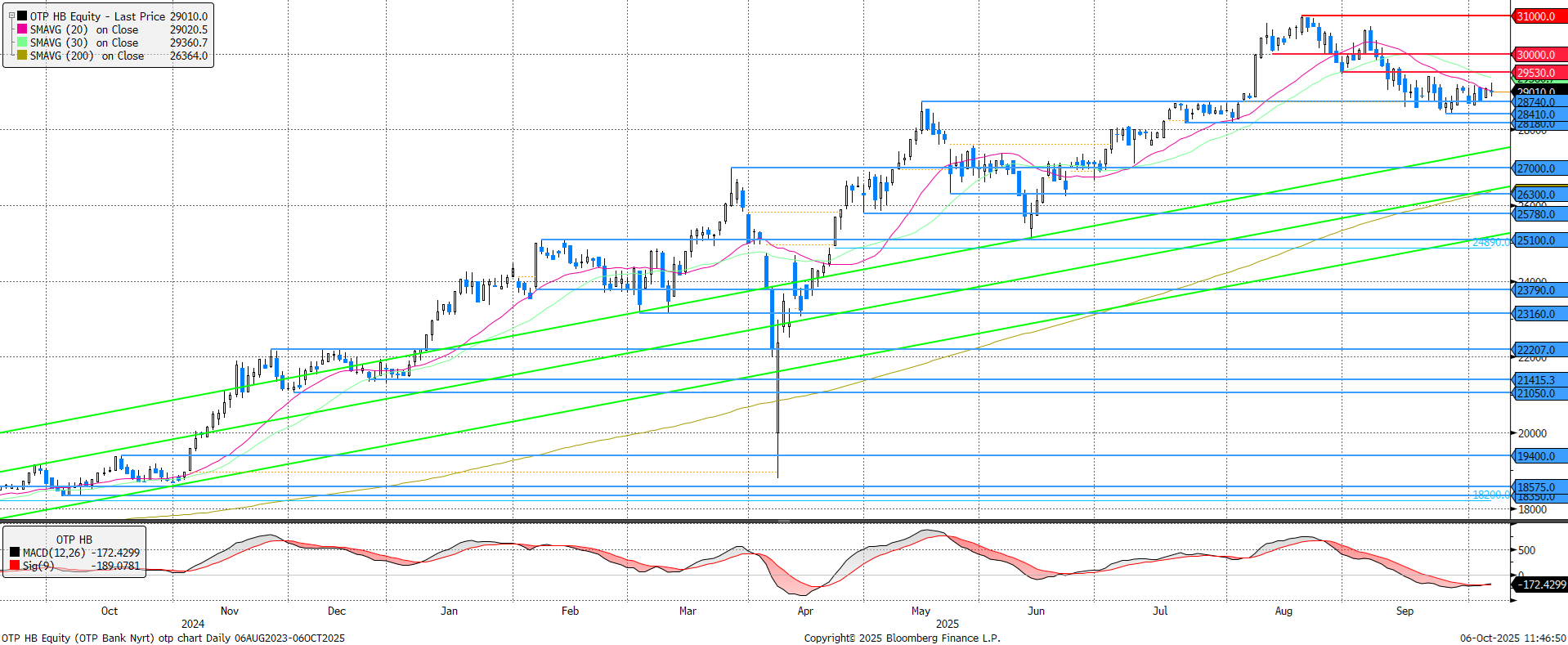The width and height of the screenshot is (1568, 645).
Task: Select the blue 27000.0 support level tag
Action: (1536, 168)
